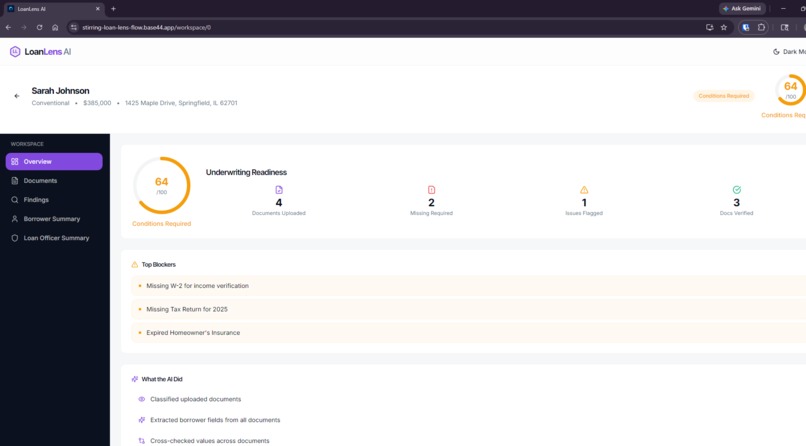Minimize the browser window
Screen dimensions: 806x446
[x=783, y=9]
